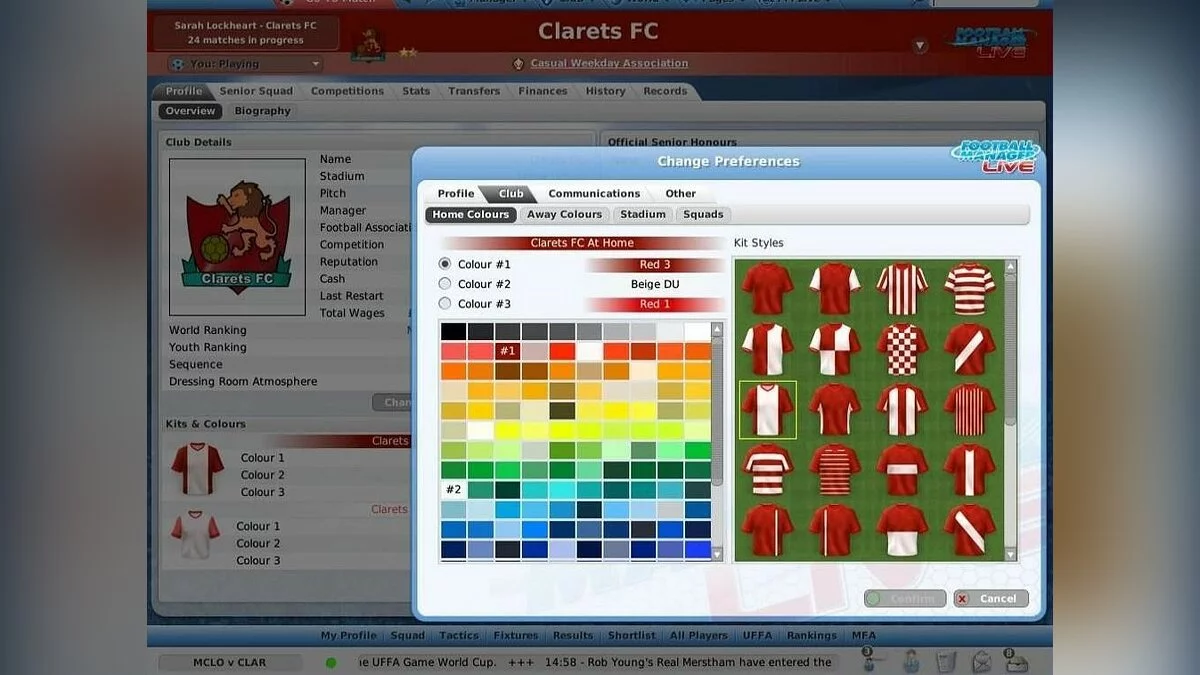Open the Profile tab in Change Preferences dialog
Screen dimensions: 1200x675
click(456, 194)
